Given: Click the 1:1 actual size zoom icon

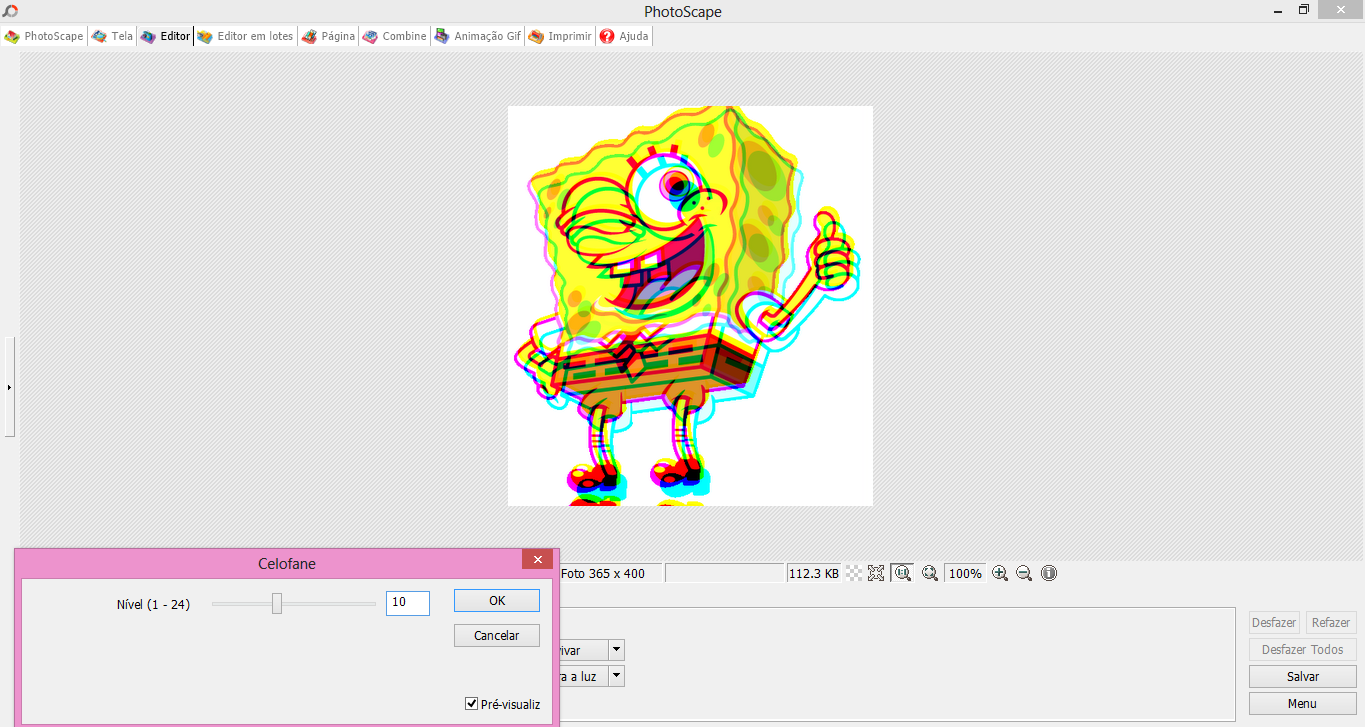Looking at the screenshot, I should click(x=902, y=573).
